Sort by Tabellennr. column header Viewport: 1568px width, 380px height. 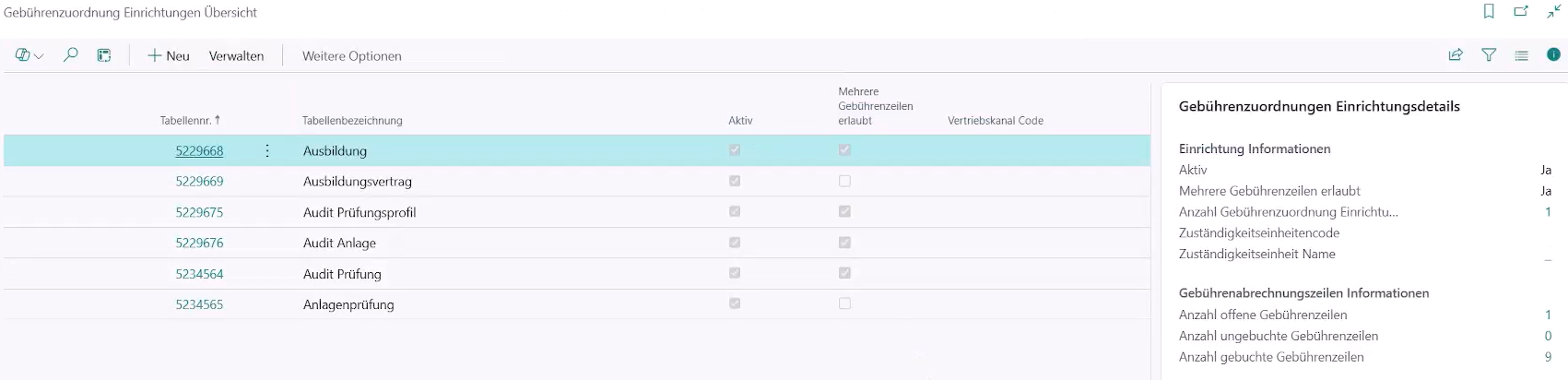point(189,120)
